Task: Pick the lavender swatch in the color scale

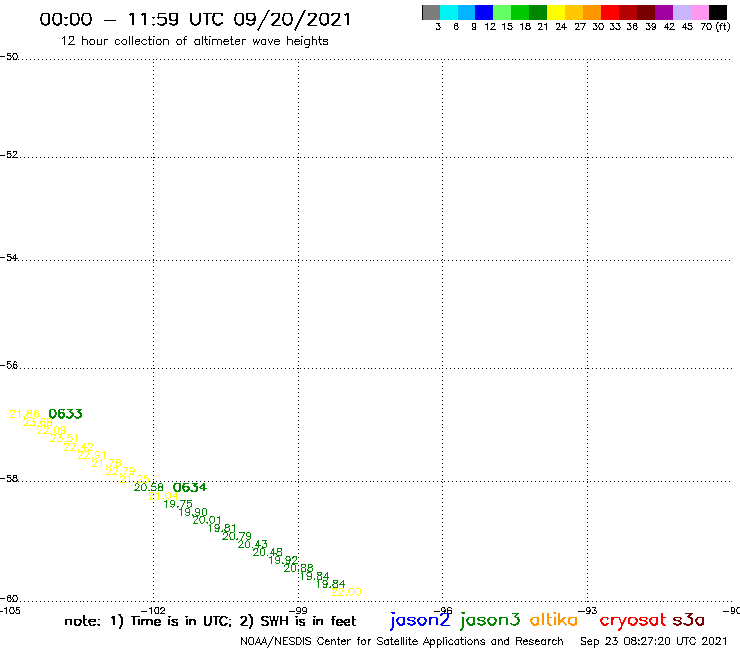Action: 682,12
